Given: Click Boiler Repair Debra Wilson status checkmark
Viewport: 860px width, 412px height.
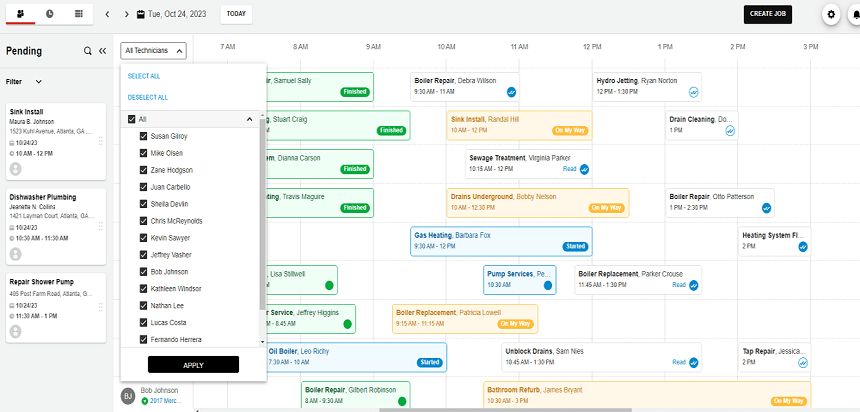Looking at the screenshot, I should tap(511, 92).
